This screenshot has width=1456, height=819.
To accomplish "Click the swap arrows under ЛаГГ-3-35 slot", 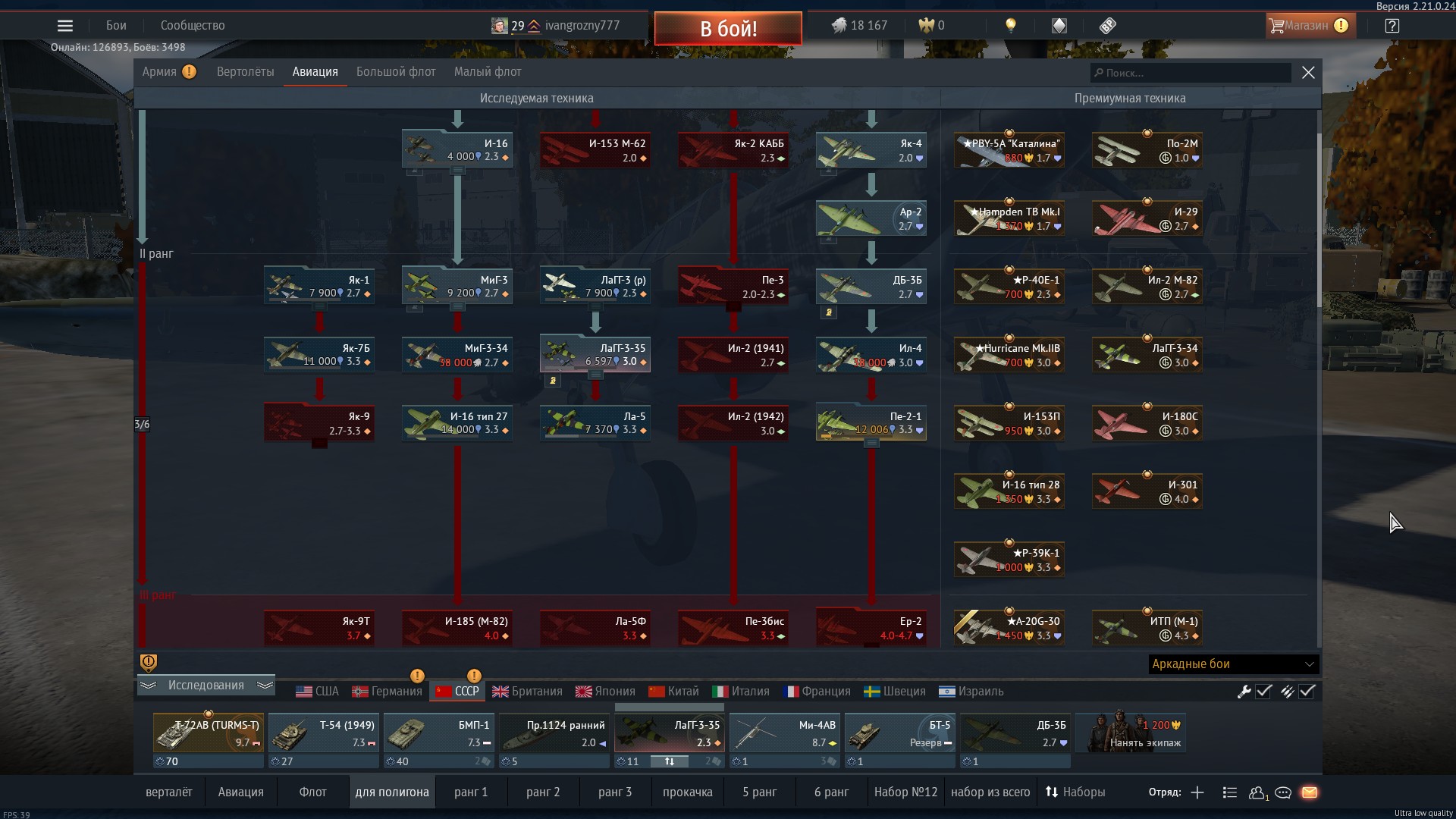I will point(670,761).
